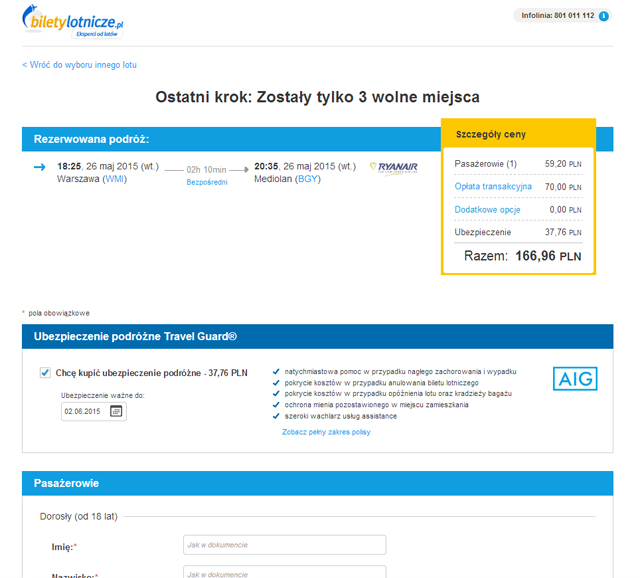Click the AIG logo
Image resolution: width=640 pixels, height=578 pixels.
(x=574, y=378)
